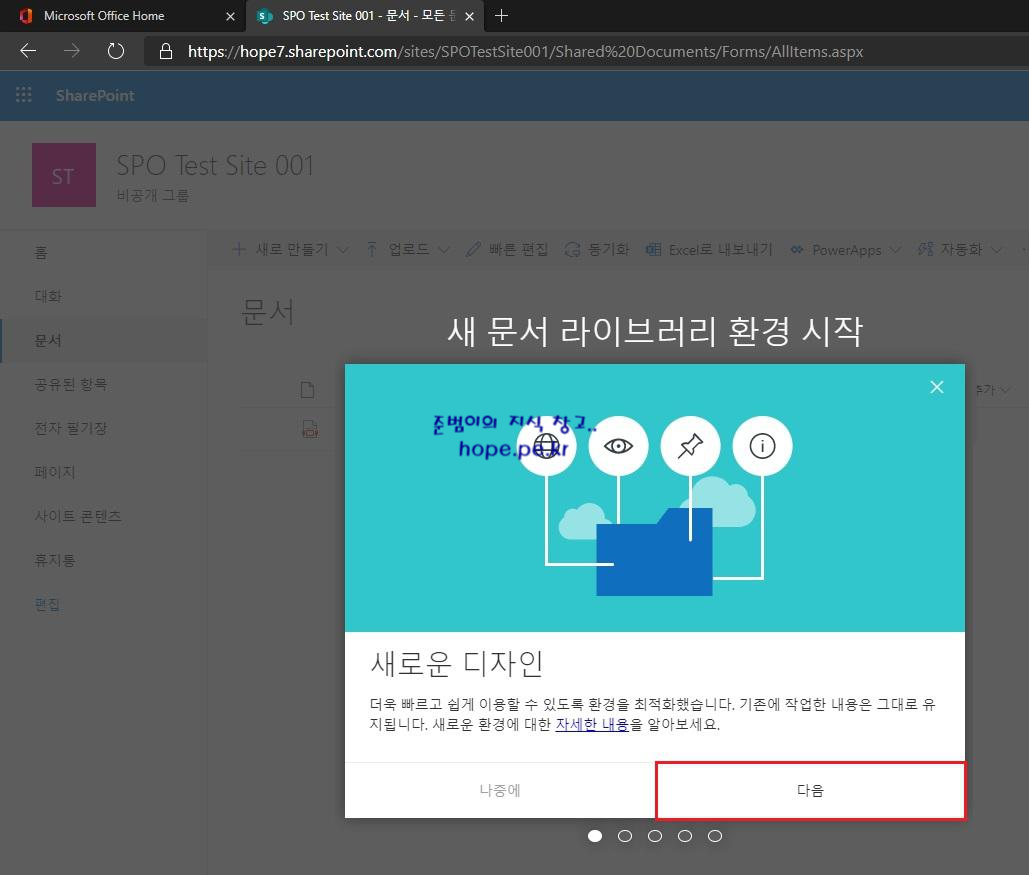Close the SPO Test Site 001 tab
Viewport: 1029px width, 875px height.
click(x=469, y=16)
